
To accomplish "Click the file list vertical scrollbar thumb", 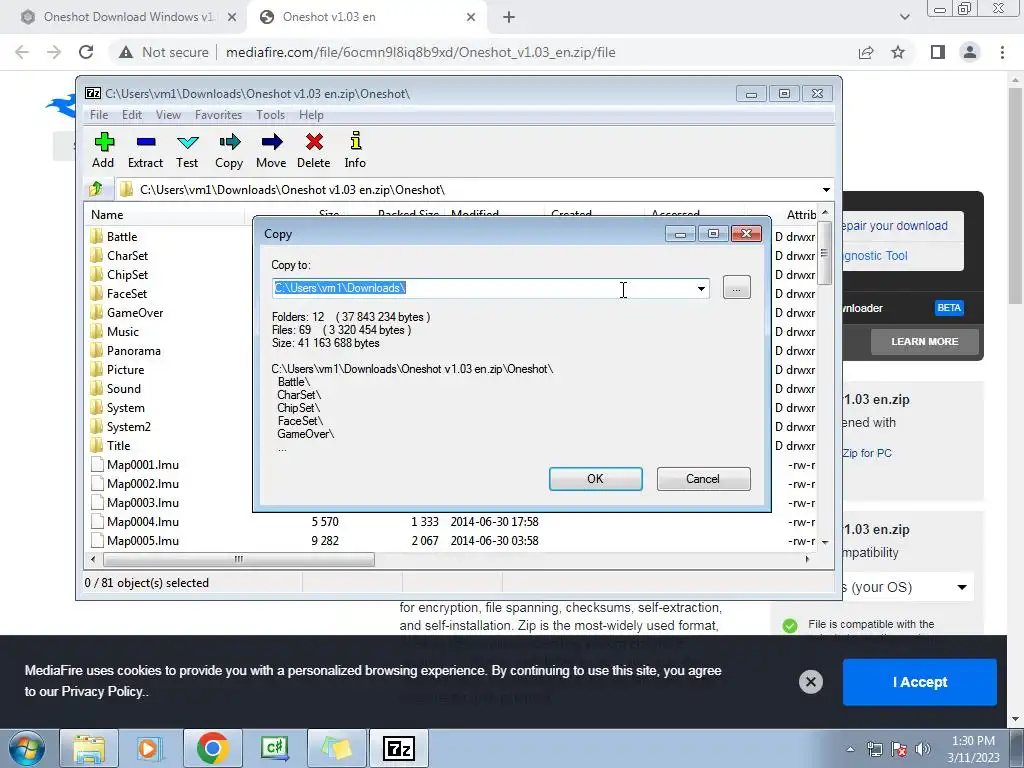I will click(825, 253).
